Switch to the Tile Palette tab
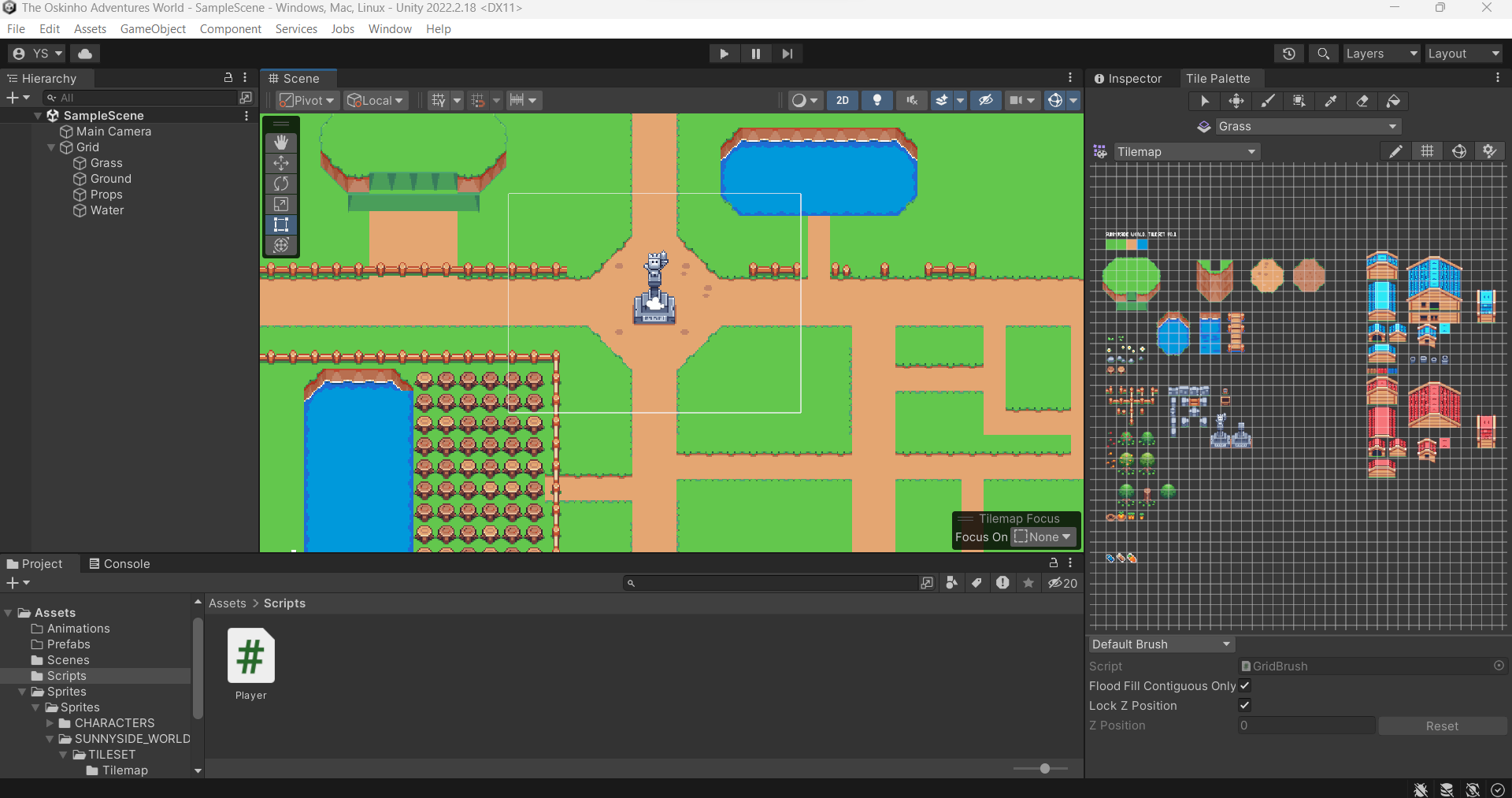The height and width of the screenshot is (798, 1512). click(x=1219, y=78)
